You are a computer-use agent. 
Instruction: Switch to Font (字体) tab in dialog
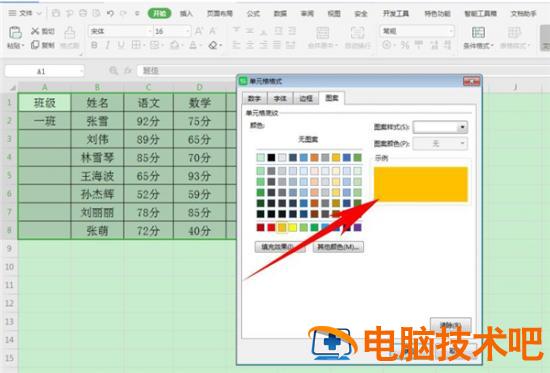tap(280, 99)
